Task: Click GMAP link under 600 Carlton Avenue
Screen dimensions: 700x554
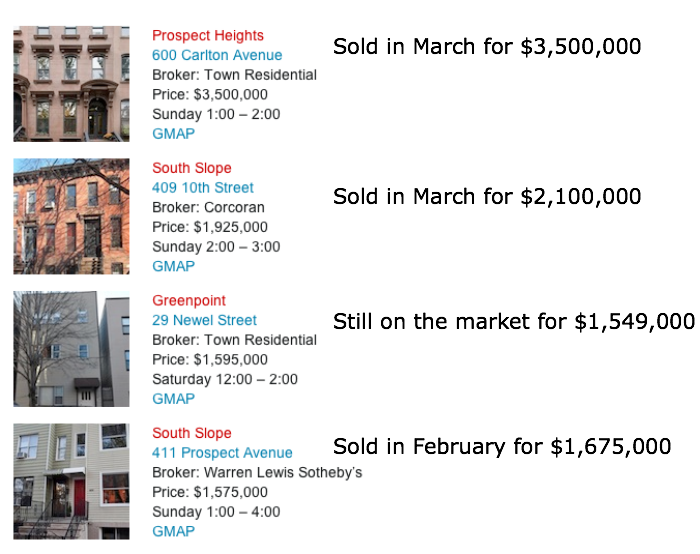Action: pyautogui.click(x=173, y=133)
